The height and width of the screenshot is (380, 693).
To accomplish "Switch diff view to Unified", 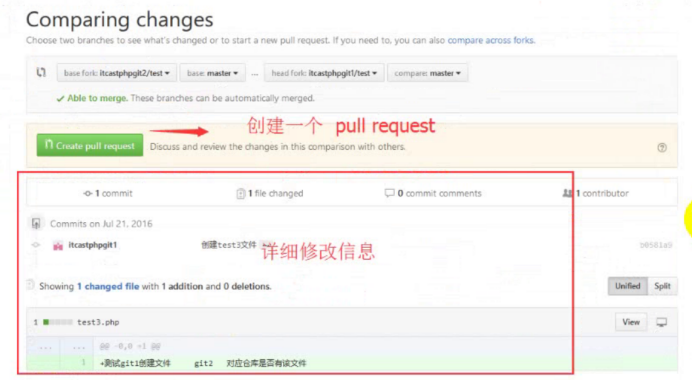I will tap(628, 286).
